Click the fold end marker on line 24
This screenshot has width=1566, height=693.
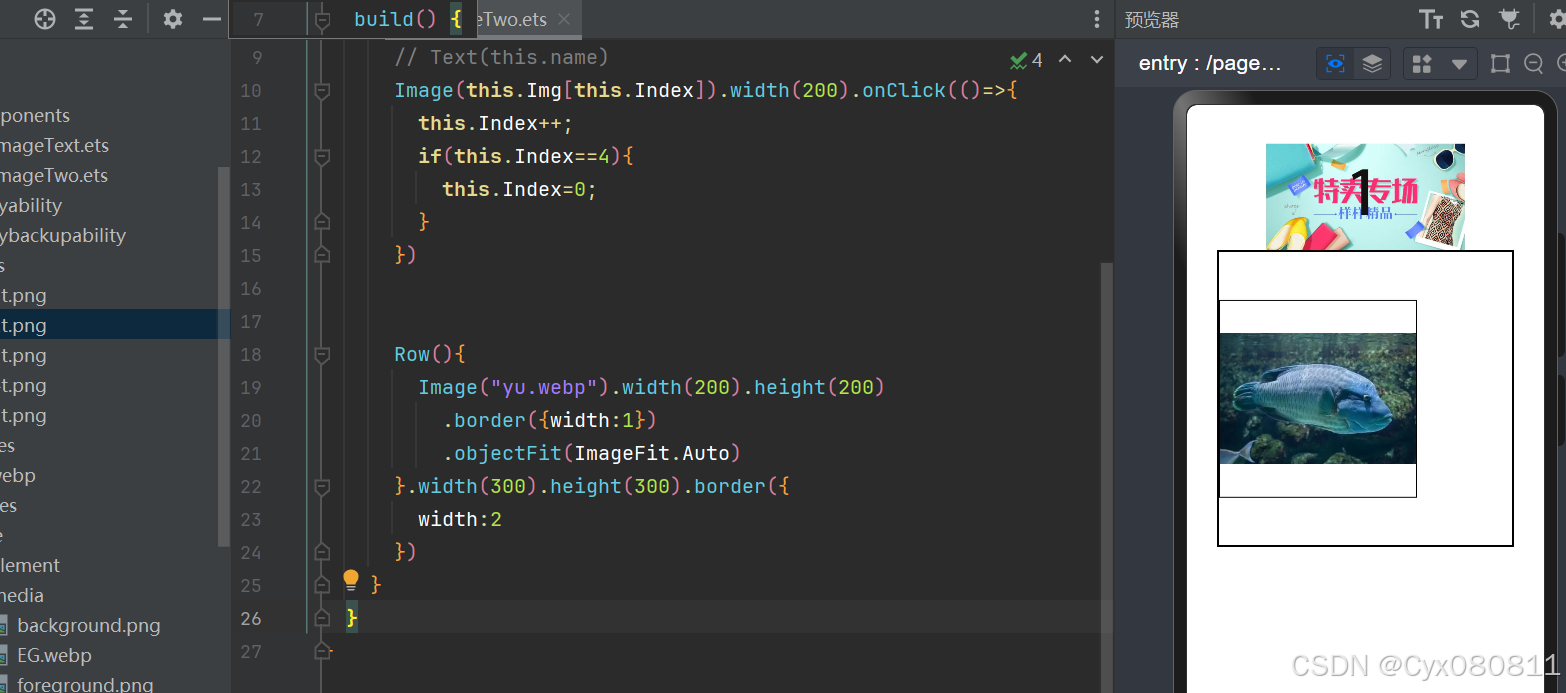click(x=322, y=552)
